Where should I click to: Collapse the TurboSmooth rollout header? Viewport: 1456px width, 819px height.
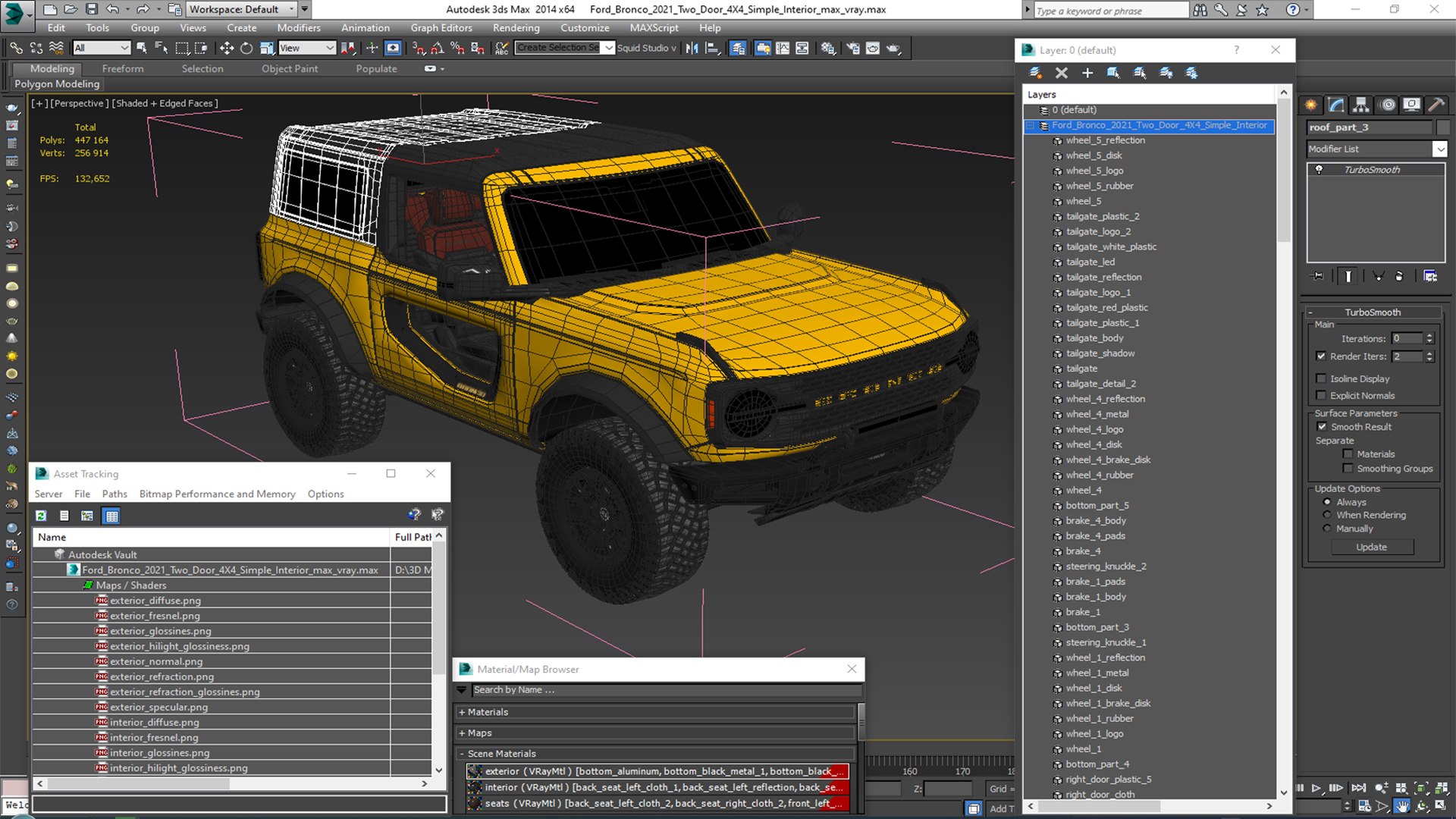coord(1373,312)
